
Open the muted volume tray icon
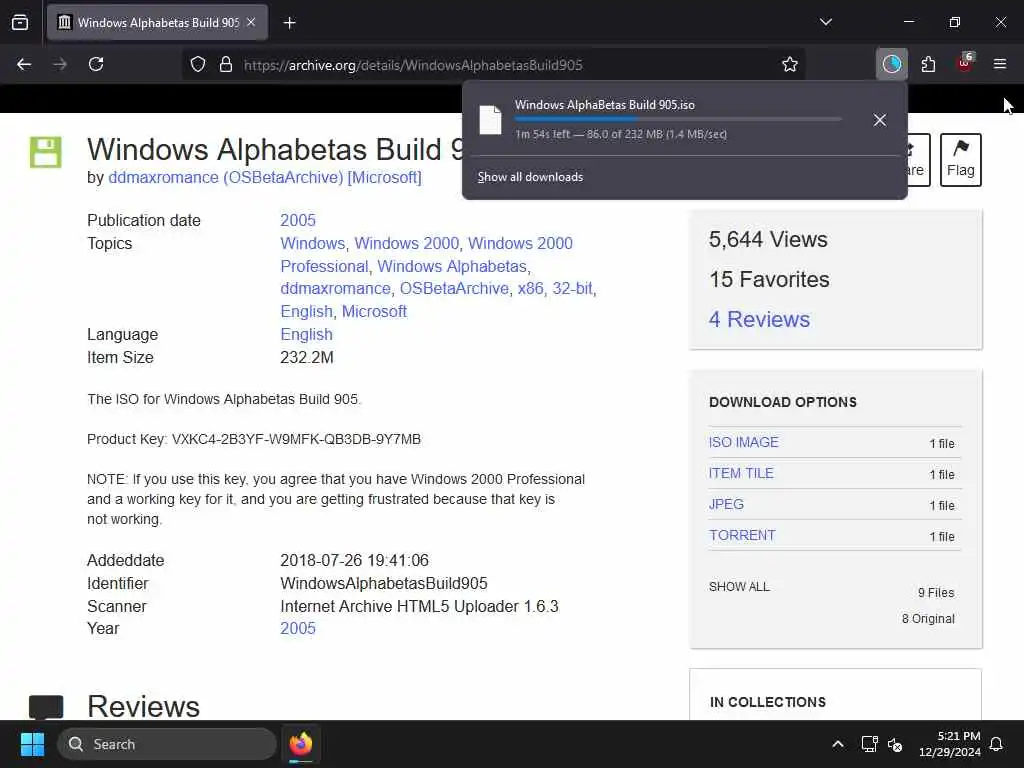895,744
